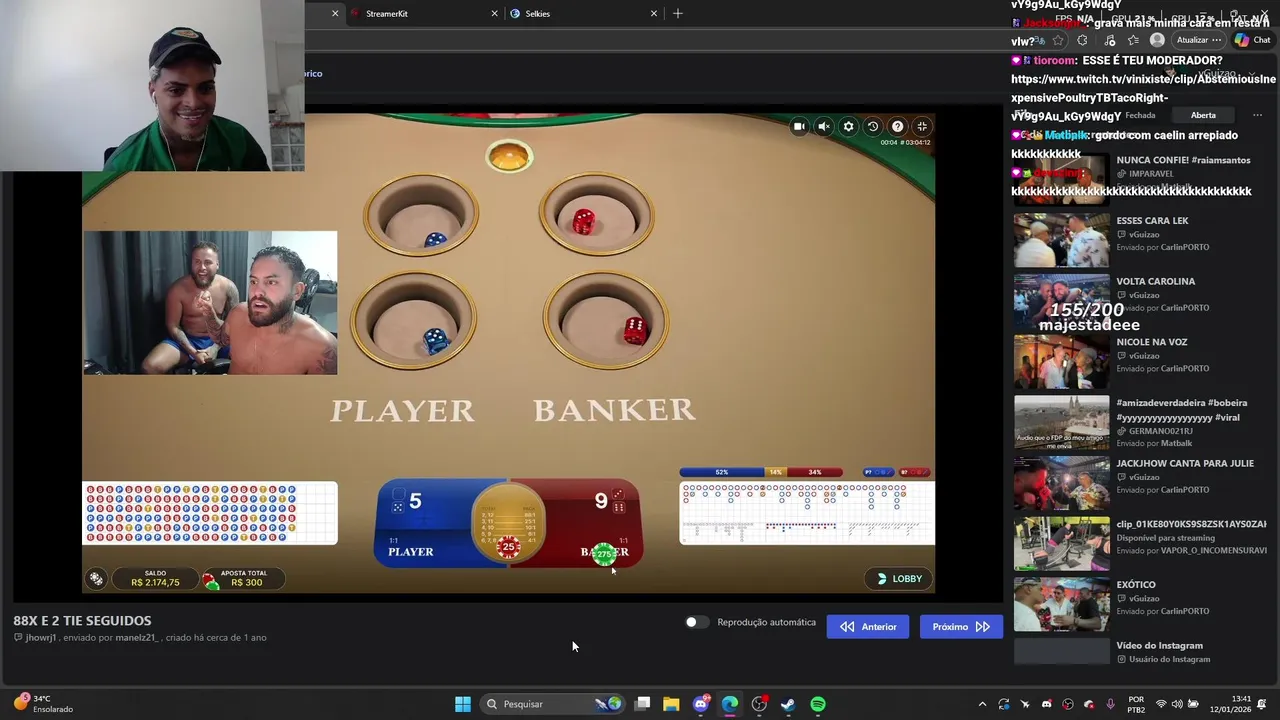Viewport: 1280px width, 720px height.
Task: Open the Copilot Chat button
Action: click(1252, 40)
